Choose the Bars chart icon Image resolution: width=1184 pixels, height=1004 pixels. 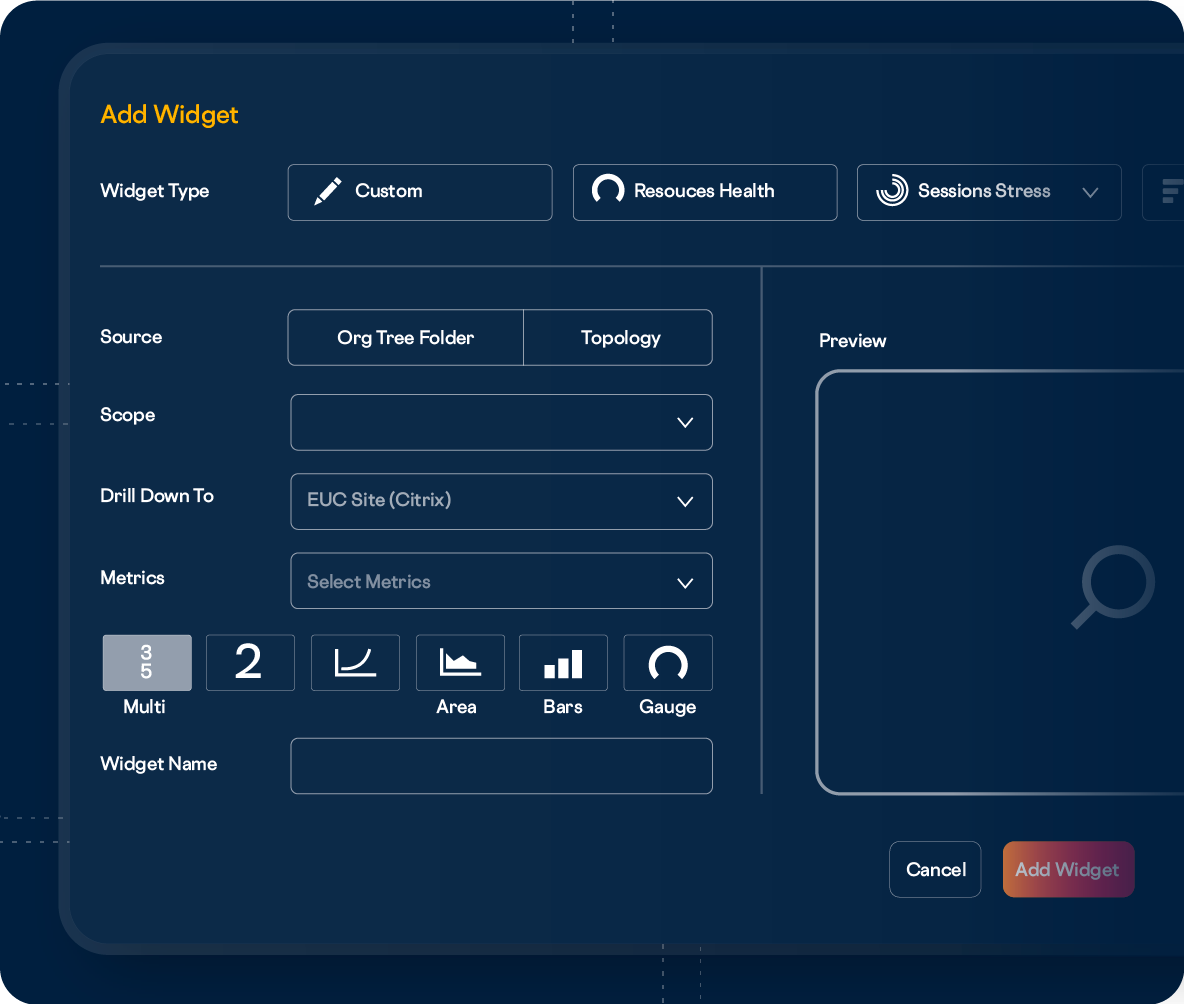click(x=563, y=663)
